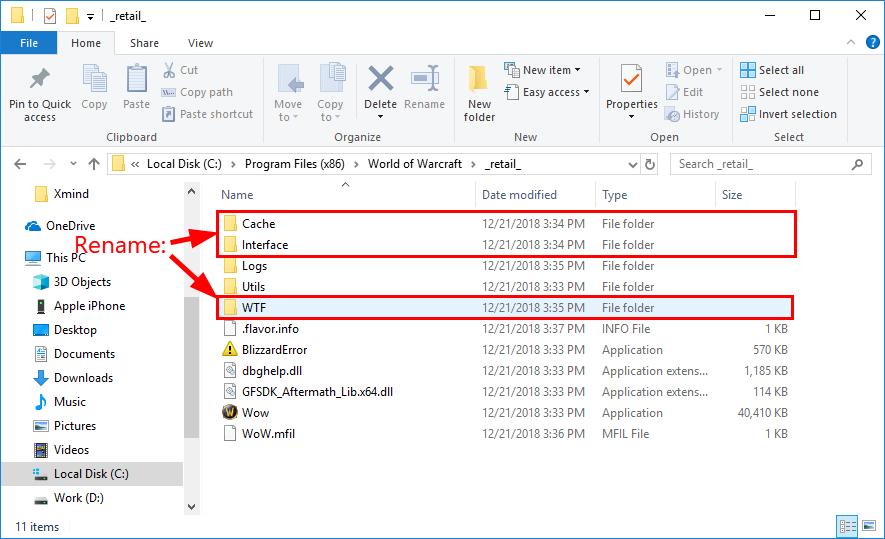The width and height of the screenshot is (885, 539).
Task: Go up one folder level arrow
Action: [x=94, y=164]
